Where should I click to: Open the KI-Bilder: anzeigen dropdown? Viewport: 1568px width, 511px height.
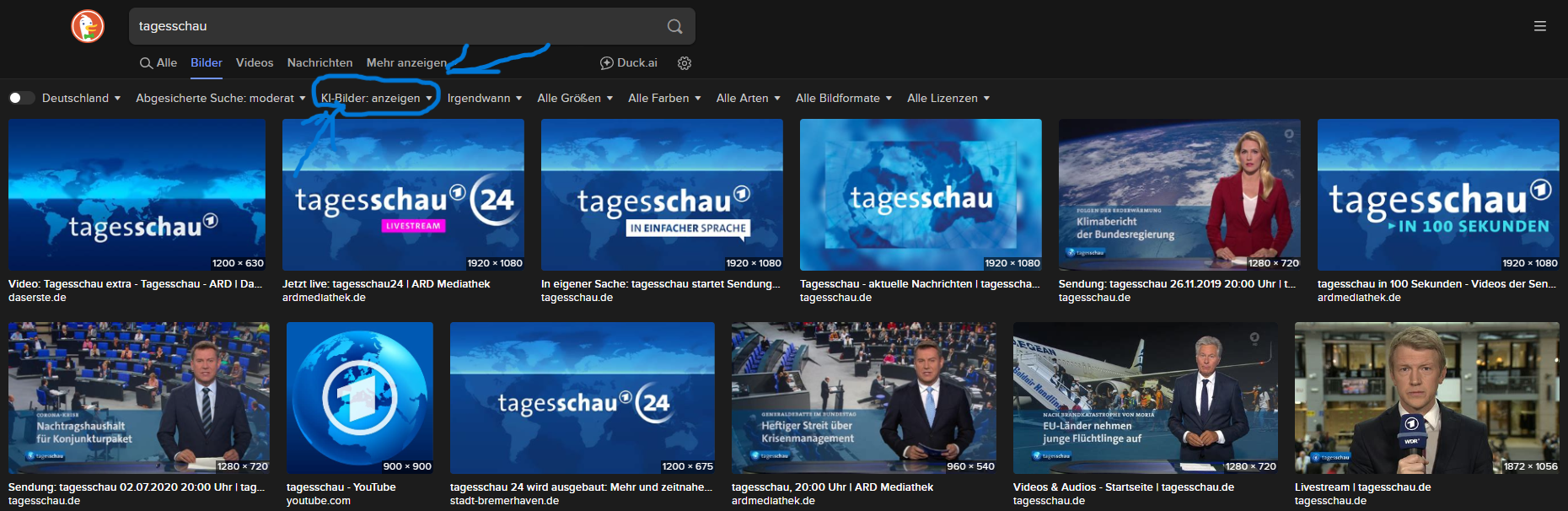(376, 98)
